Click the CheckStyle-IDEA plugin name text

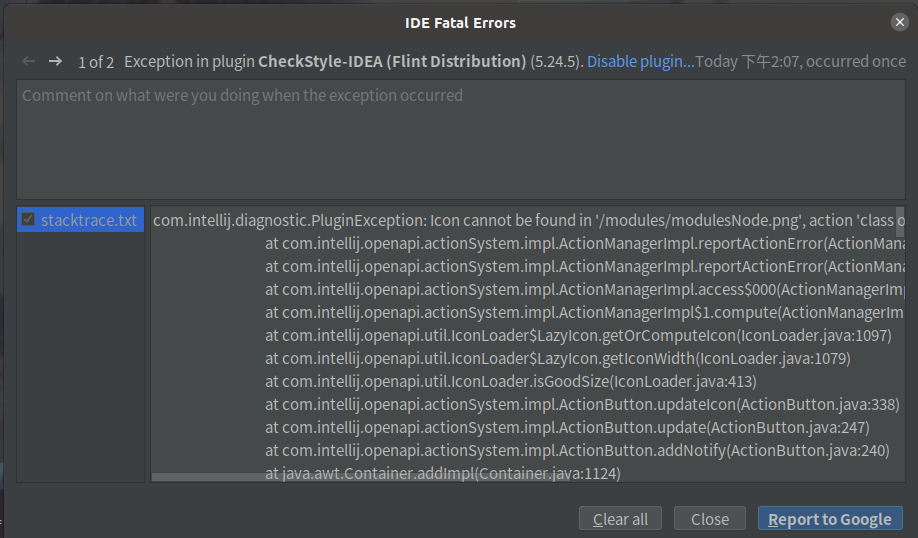[392, 61]
